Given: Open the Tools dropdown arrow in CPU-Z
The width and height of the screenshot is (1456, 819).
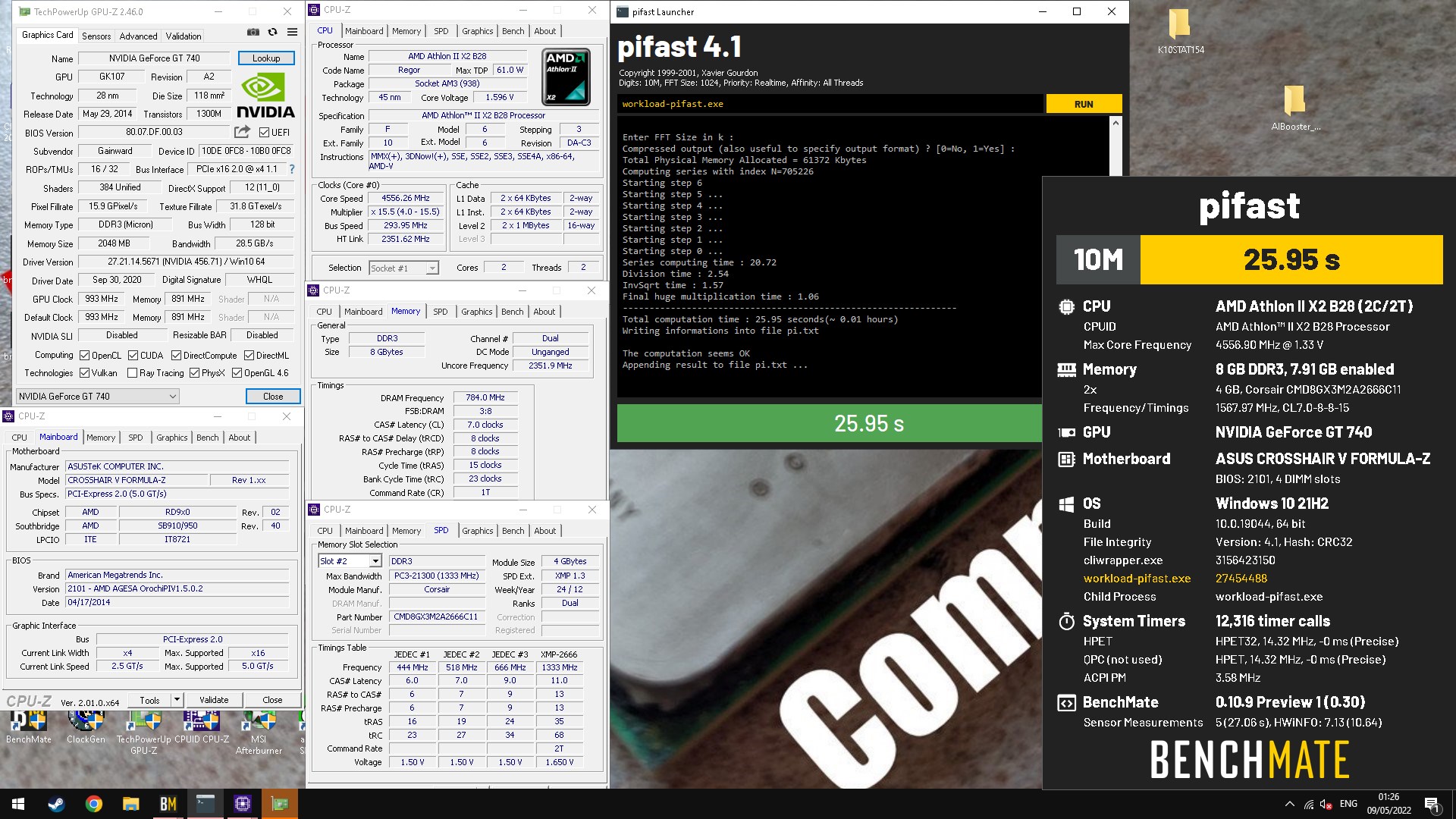Looking at the screenshot, I should click(x=177, y=700).
